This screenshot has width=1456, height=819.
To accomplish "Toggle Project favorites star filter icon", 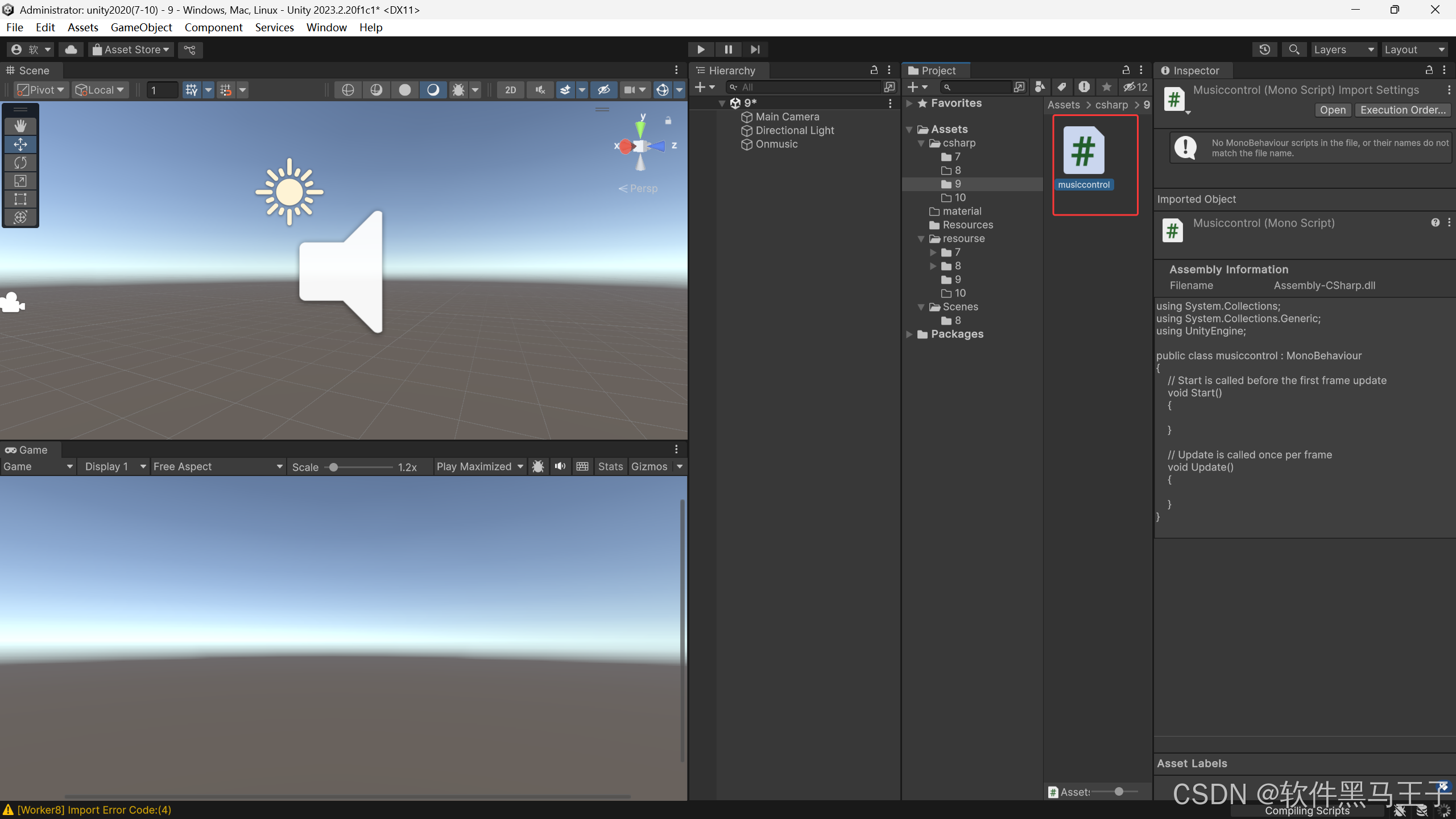I will point(1106,87).
